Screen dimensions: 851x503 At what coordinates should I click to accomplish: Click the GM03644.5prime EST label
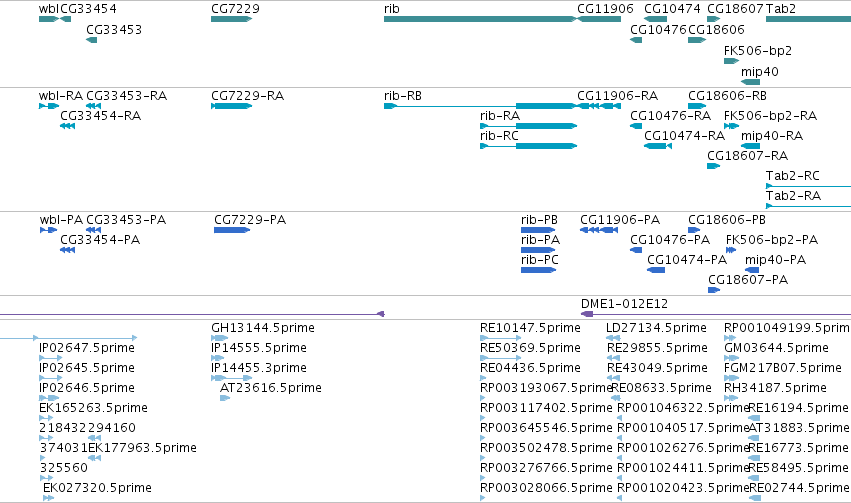pos(776,348)
